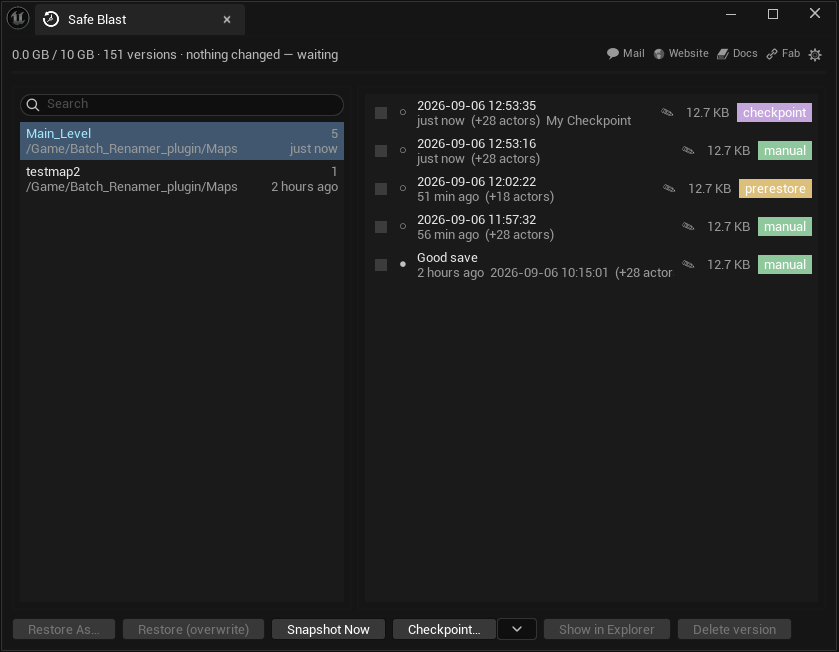Edit note pencil for Good save version
This screenshot has width=839, height=652.
[688, 264]
